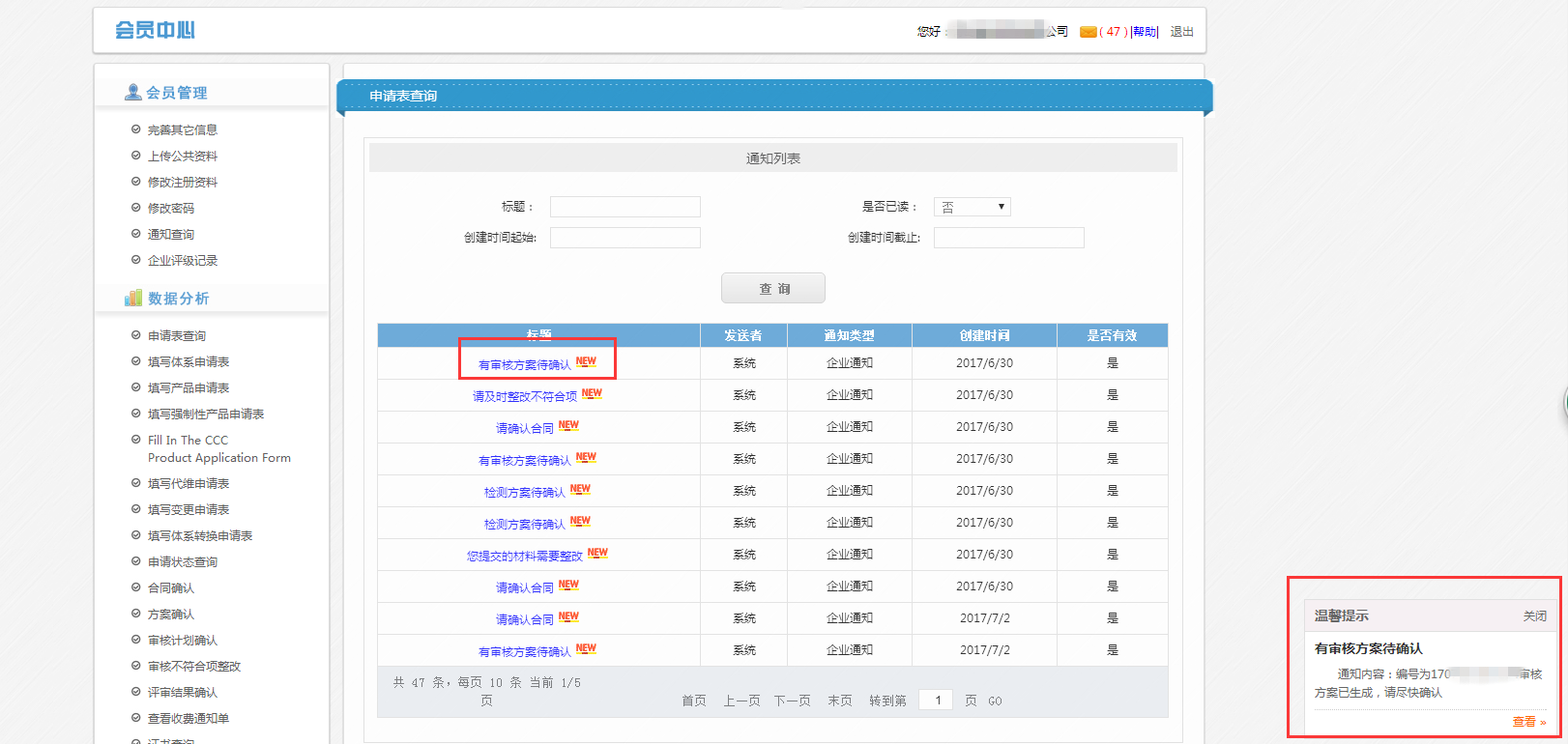Click the 会员中心 logo
The width and height of the screenshot is (1568, 744).
pyautogui.click(x=155, y=30)
